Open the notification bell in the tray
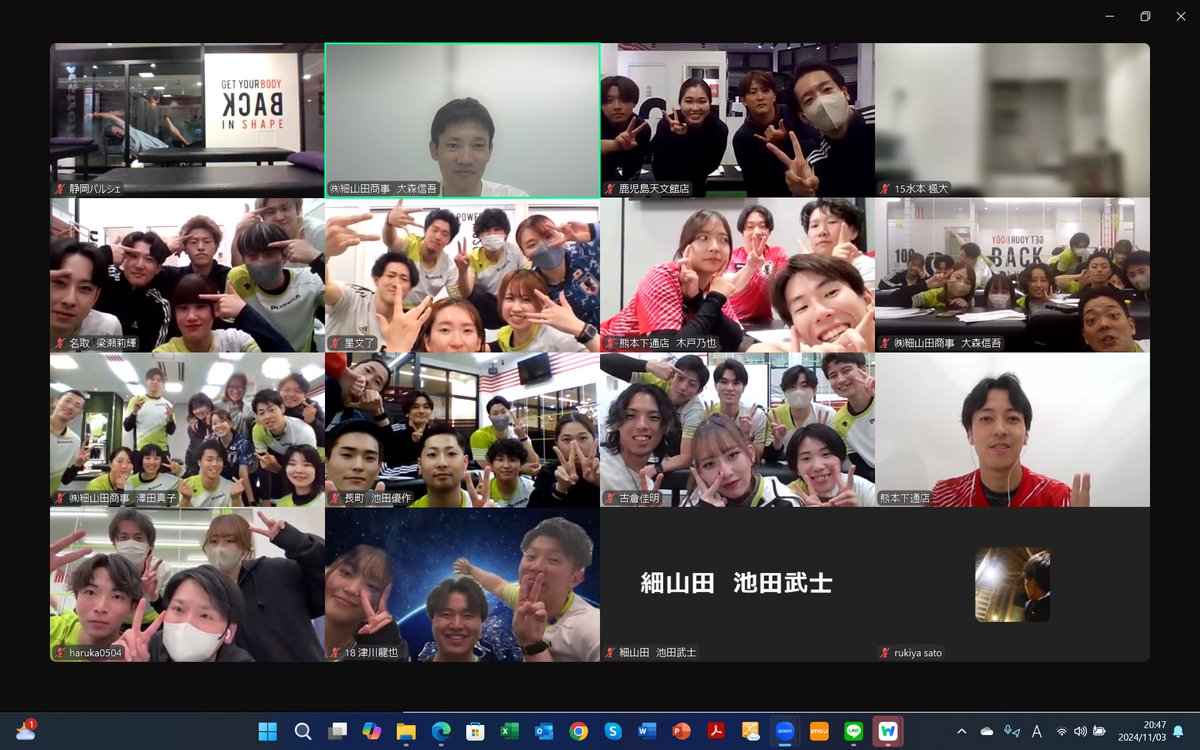The width and height of the screenshot is (1200, 750). [1178, 731]
